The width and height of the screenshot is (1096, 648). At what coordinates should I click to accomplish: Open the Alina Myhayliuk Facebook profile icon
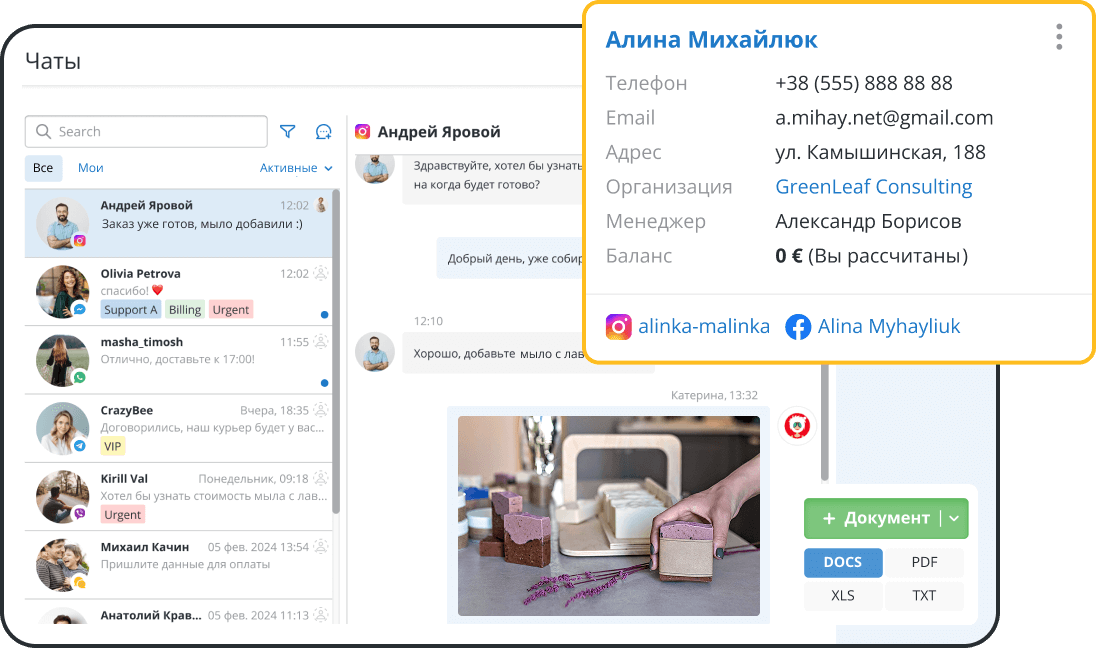tap(798, 326)
